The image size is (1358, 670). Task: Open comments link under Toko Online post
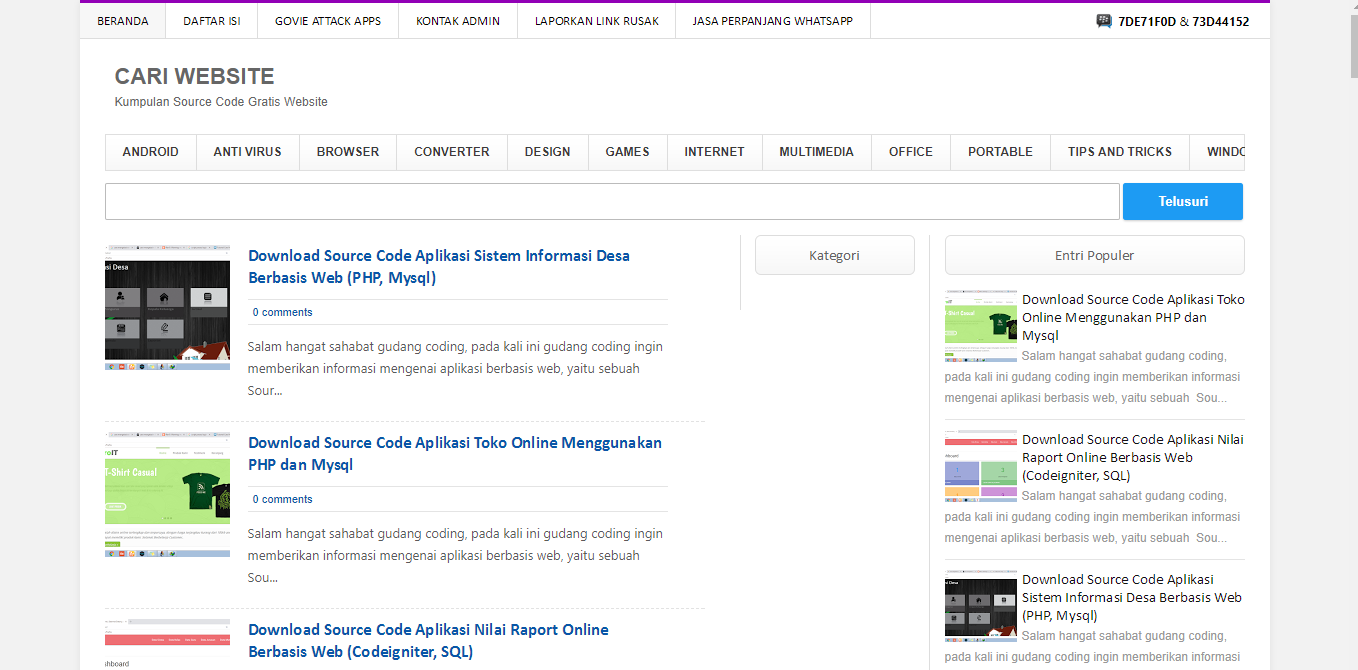(x=282, y=499)
